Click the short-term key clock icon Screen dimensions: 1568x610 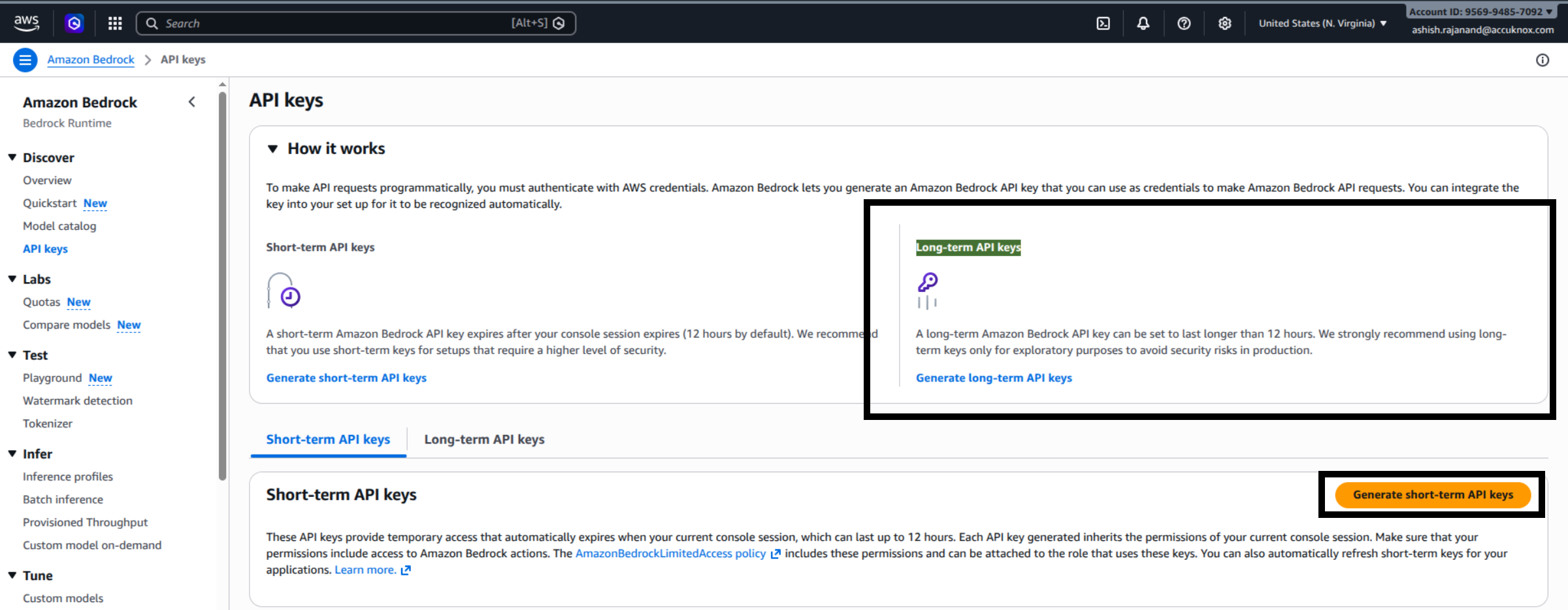coord(284,291)
